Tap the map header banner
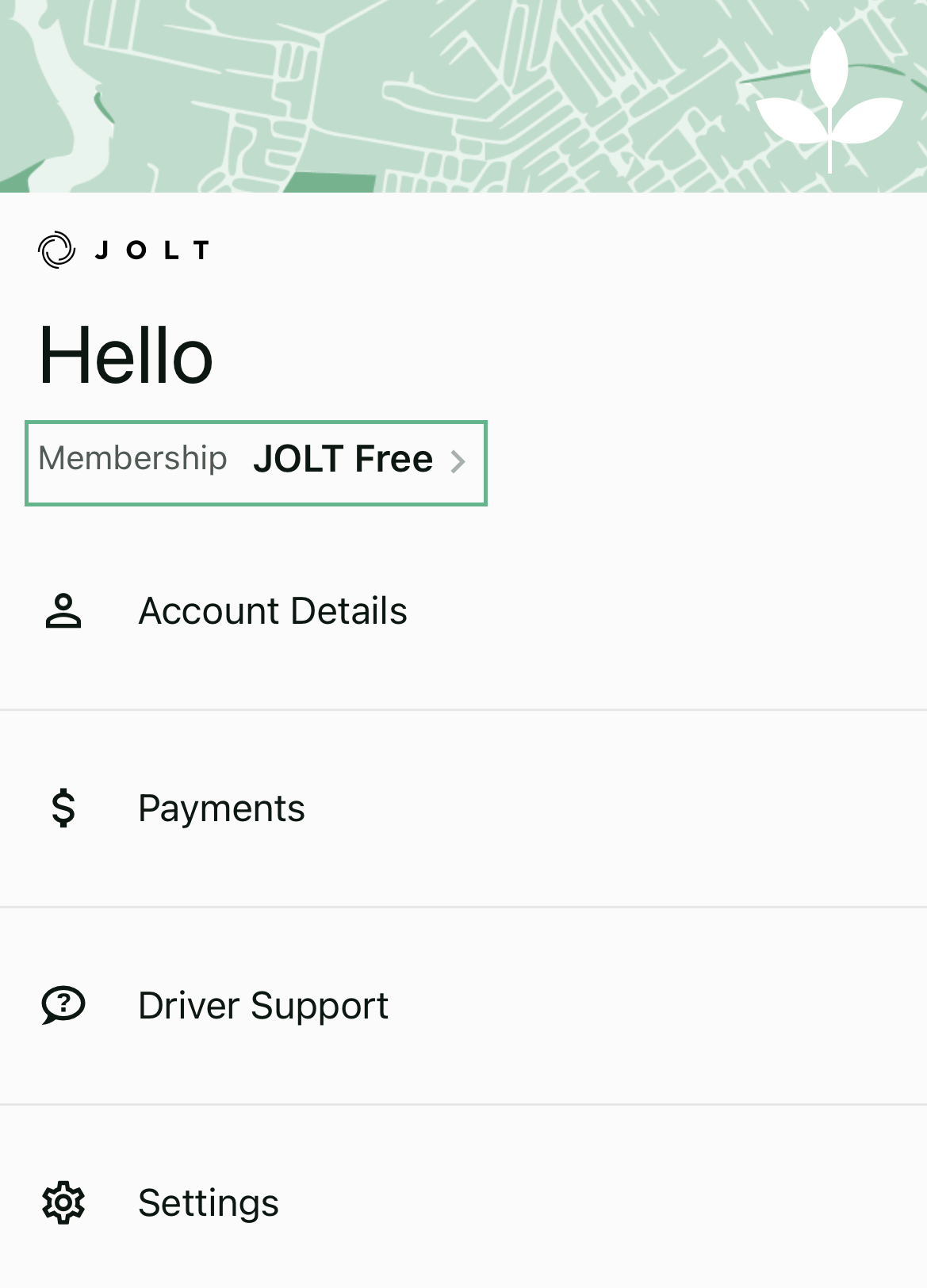Image resolution: width=927 pixels, height=1288 pixels. pyautogui.click(x=463, y=96)
